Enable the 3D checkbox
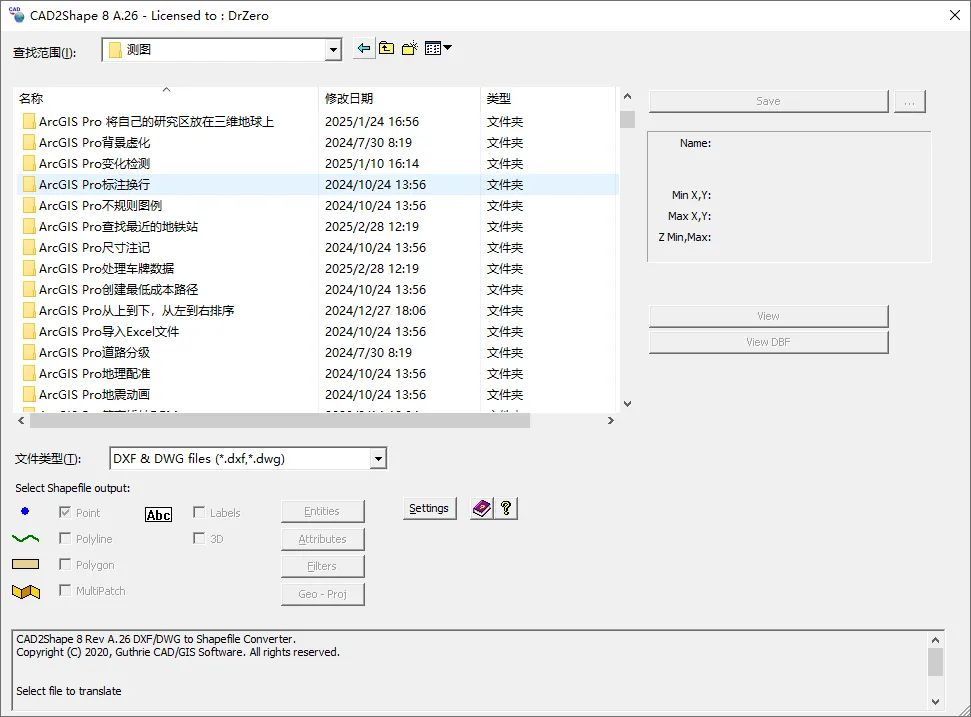 [199, 538]
